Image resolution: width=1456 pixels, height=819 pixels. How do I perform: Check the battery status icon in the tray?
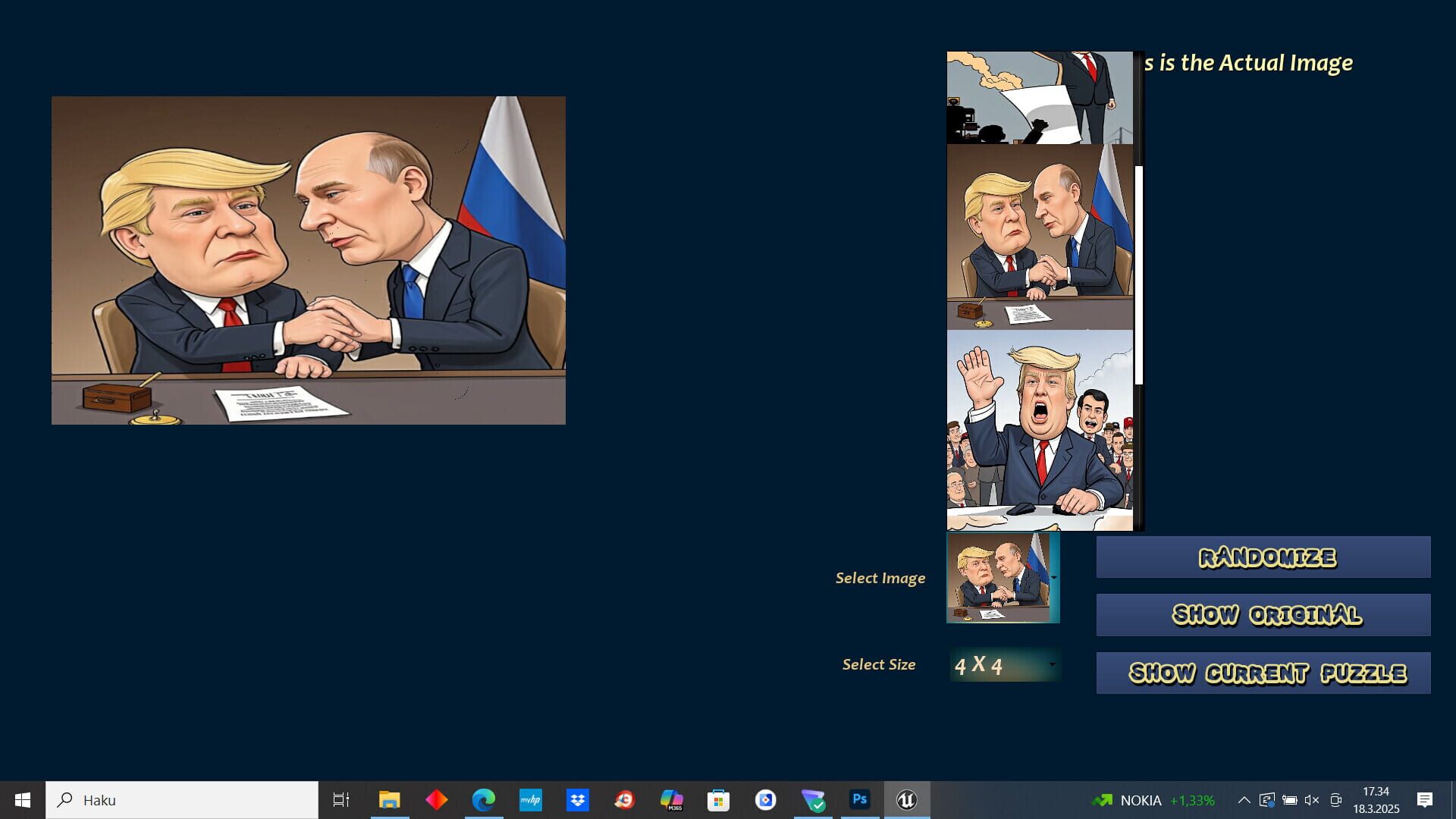[1289, 799]
